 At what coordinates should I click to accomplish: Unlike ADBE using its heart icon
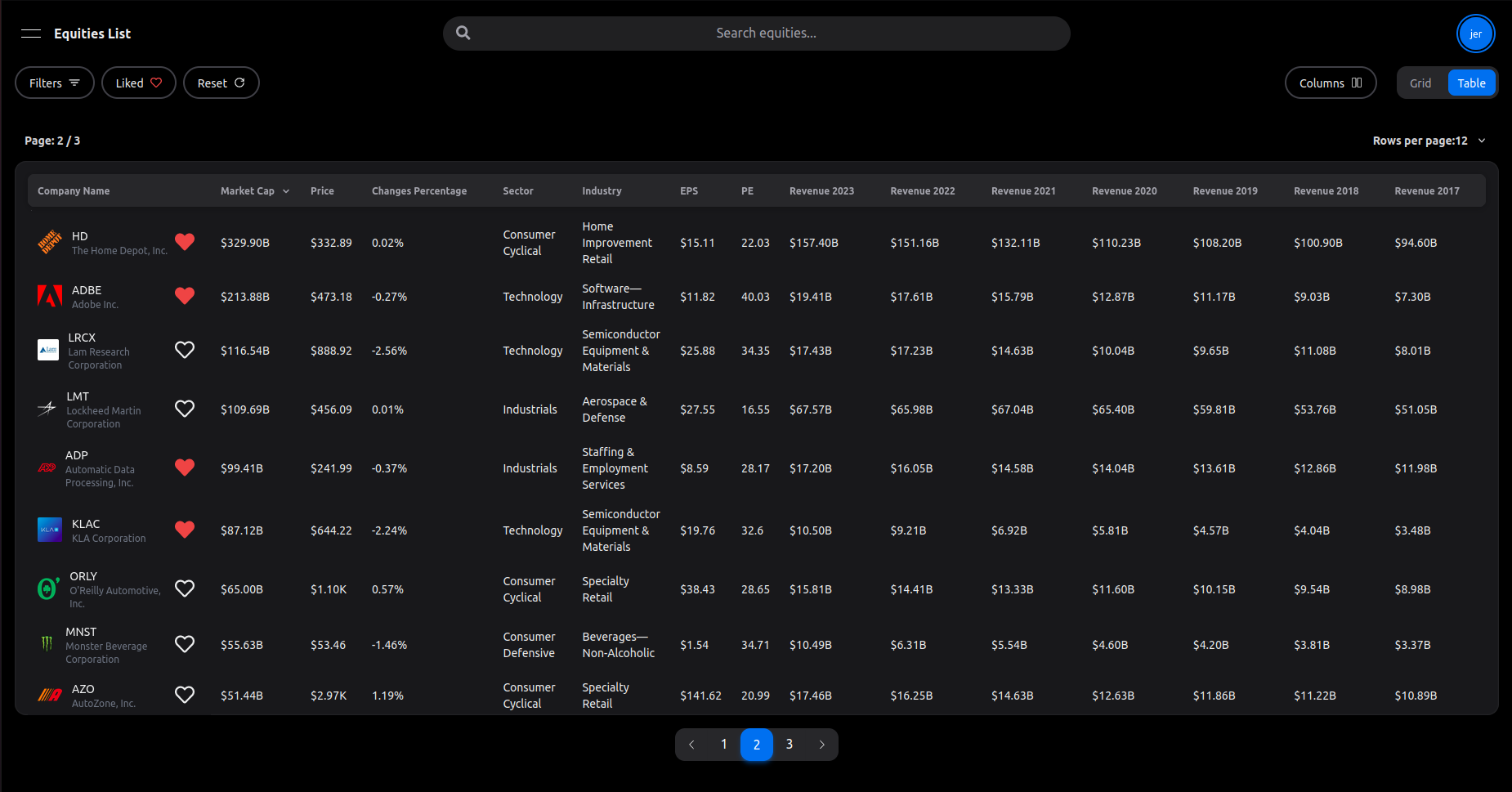point(185,296)
